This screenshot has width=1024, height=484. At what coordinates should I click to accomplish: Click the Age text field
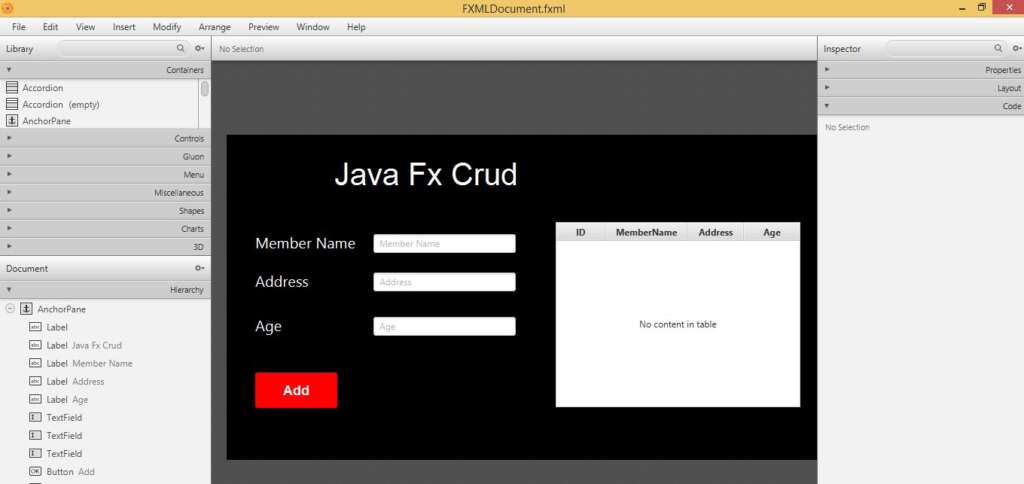444,327
